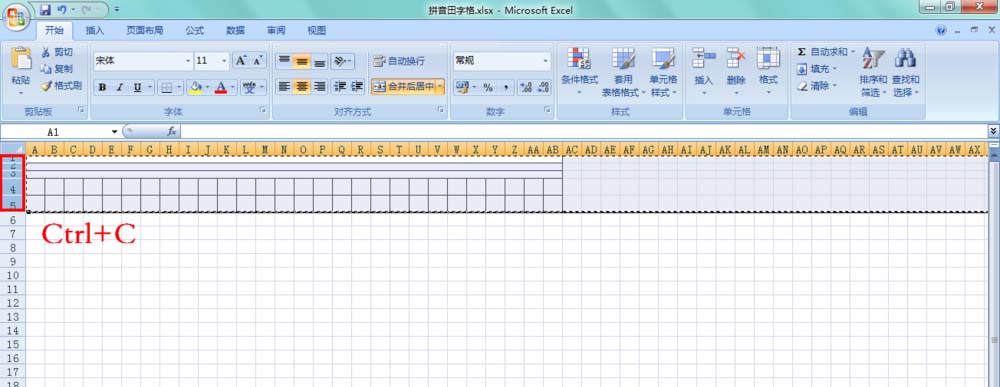Screen dimensions: 1000x387
Task: Toggle italic formatting
Action: tap(119, 87)
